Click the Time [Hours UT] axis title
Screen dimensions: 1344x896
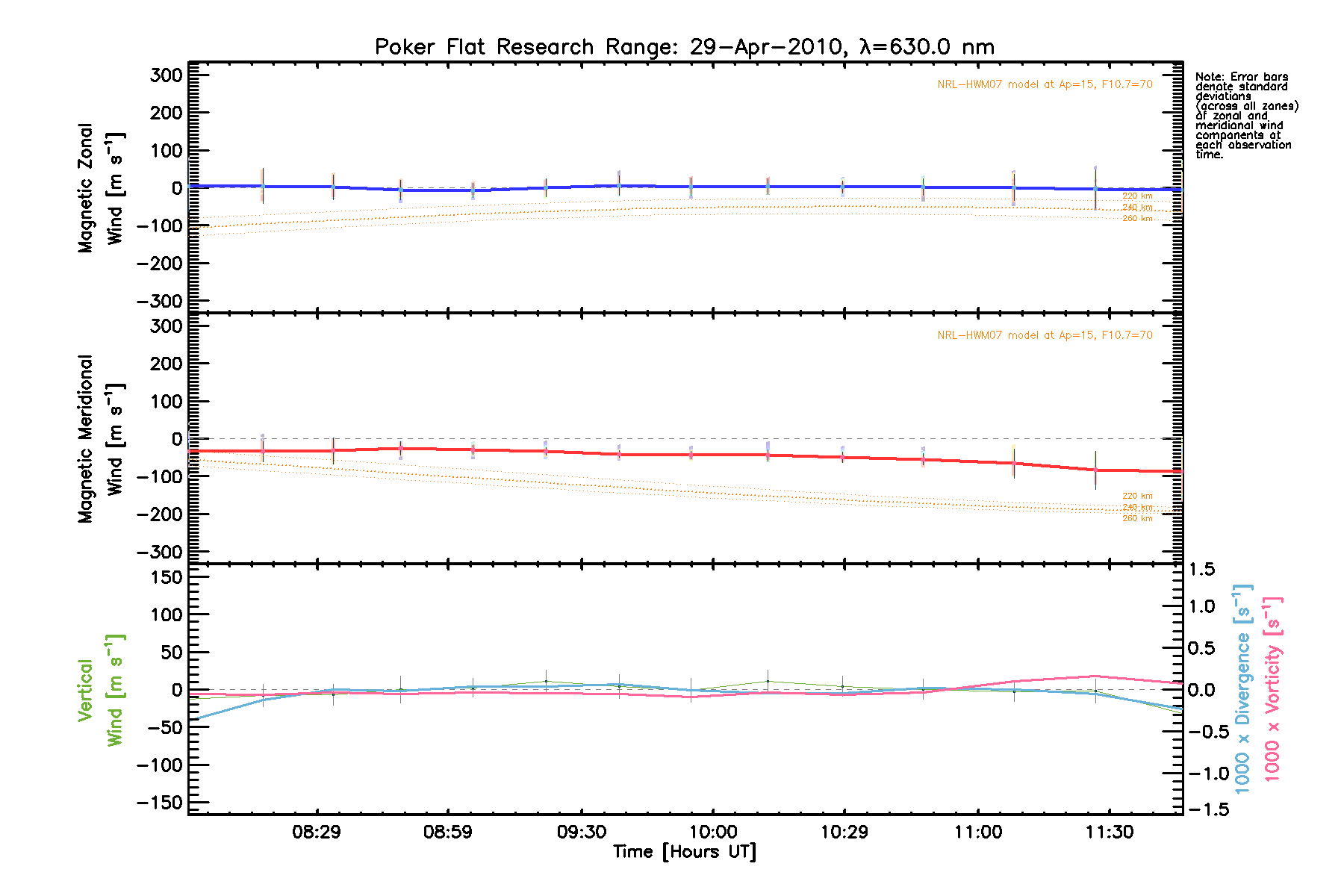(685, 852)
